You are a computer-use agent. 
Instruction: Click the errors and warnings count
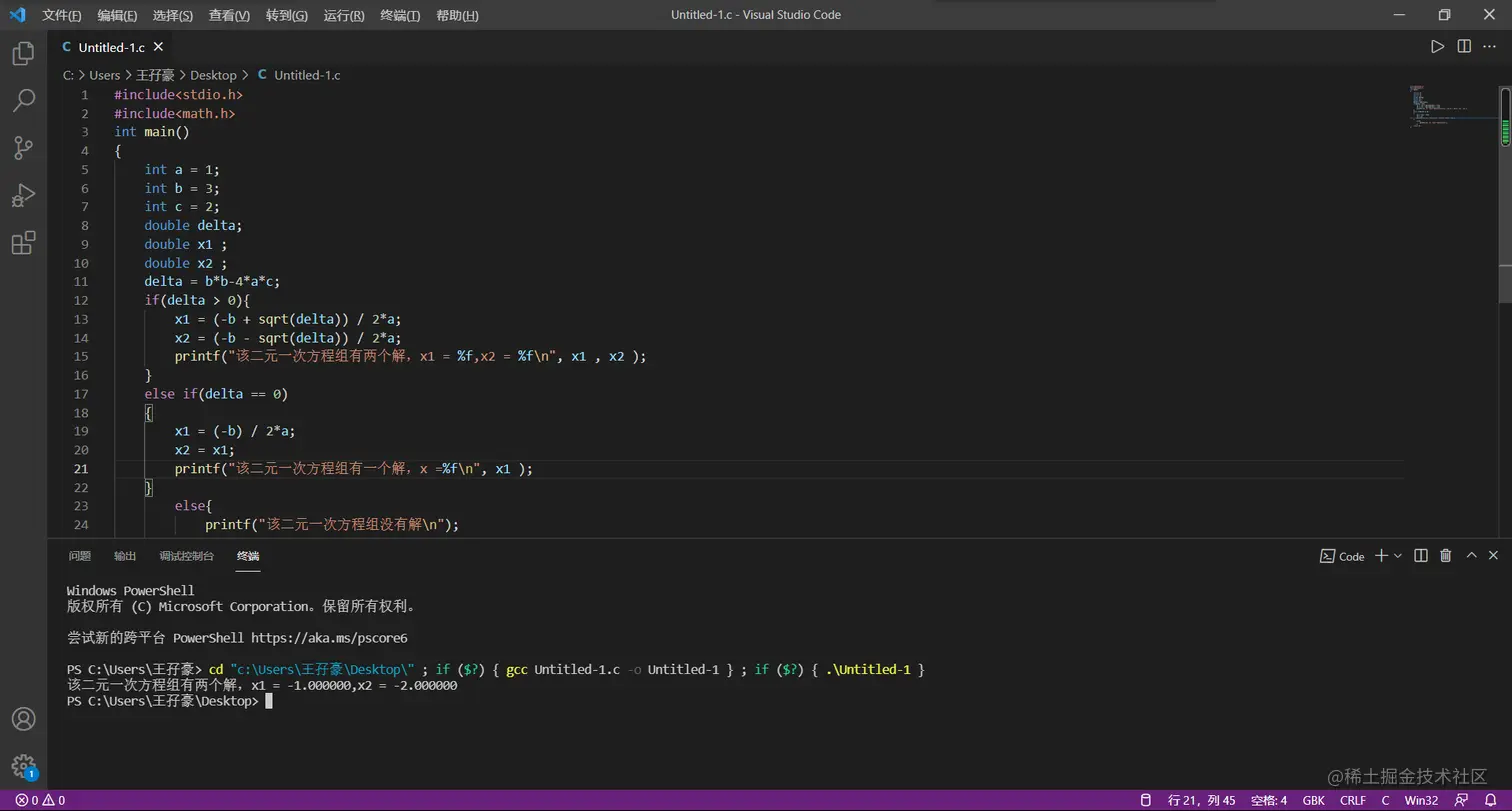pyautogui.click(x=40, y=800)
